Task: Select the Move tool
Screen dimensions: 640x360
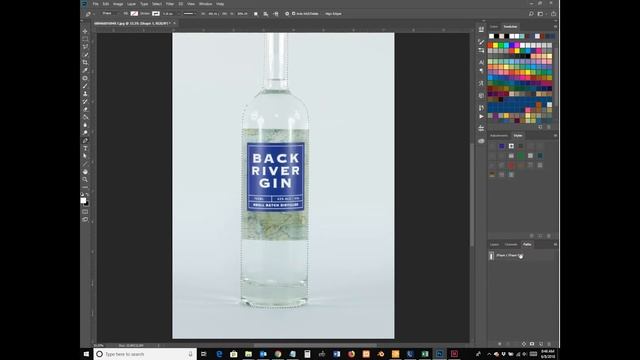Action: pyautogui.click(x=85, y=31)
